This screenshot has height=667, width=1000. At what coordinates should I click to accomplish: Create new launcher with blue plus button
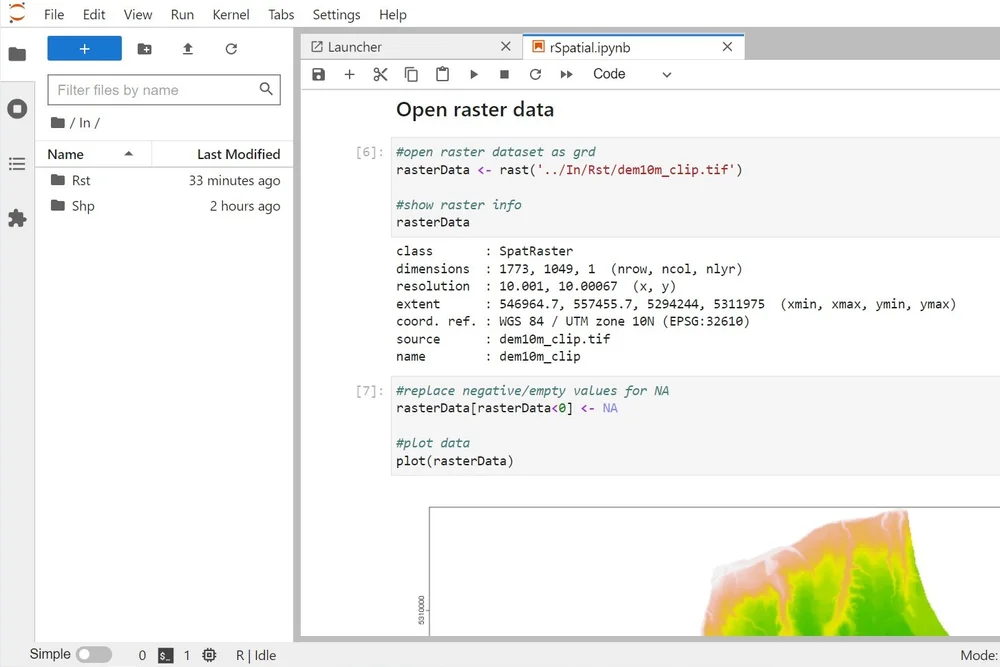click(x=84, y=48)
